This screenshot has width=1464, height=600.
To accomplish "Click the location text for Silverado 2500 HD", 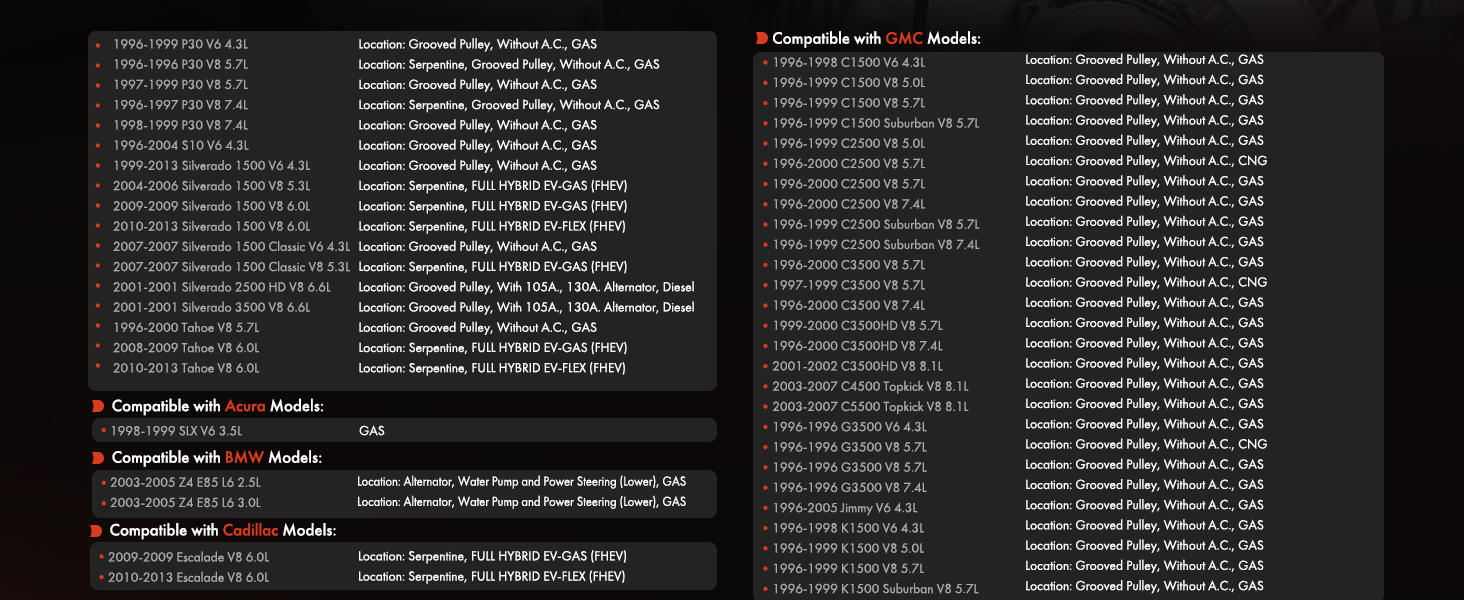I will pyautogui.click(x=526, y=287).
